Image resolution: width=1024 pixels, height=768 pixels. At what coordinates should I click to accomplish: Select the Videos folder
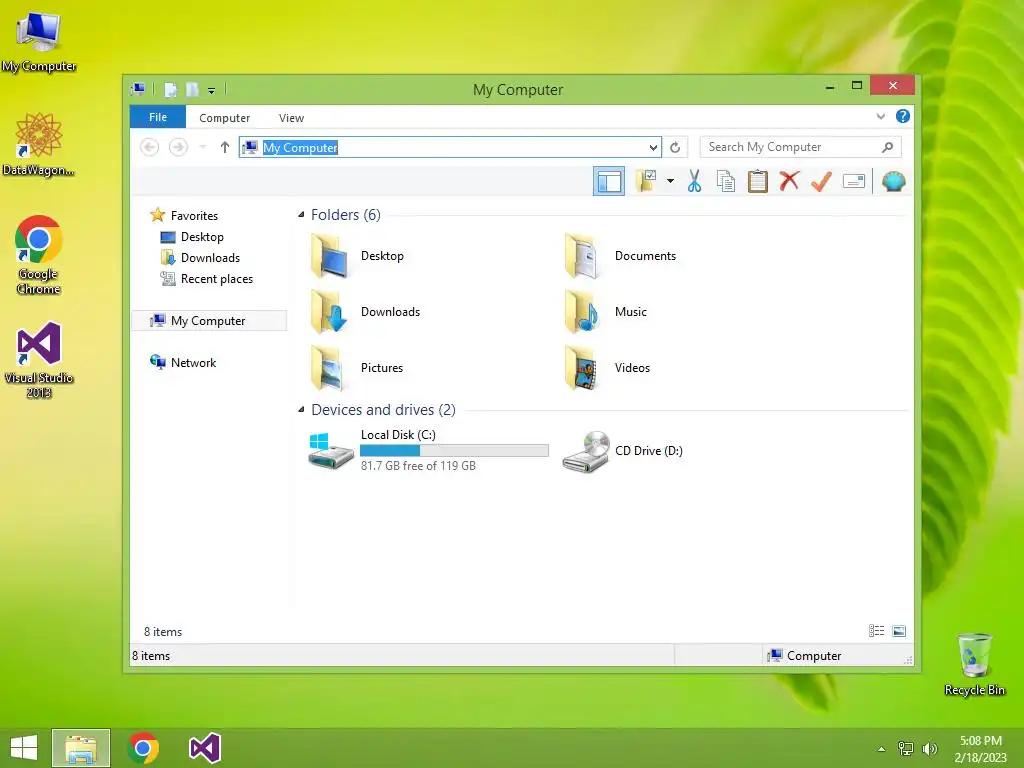pyautogui.click(x=606, y=368)
